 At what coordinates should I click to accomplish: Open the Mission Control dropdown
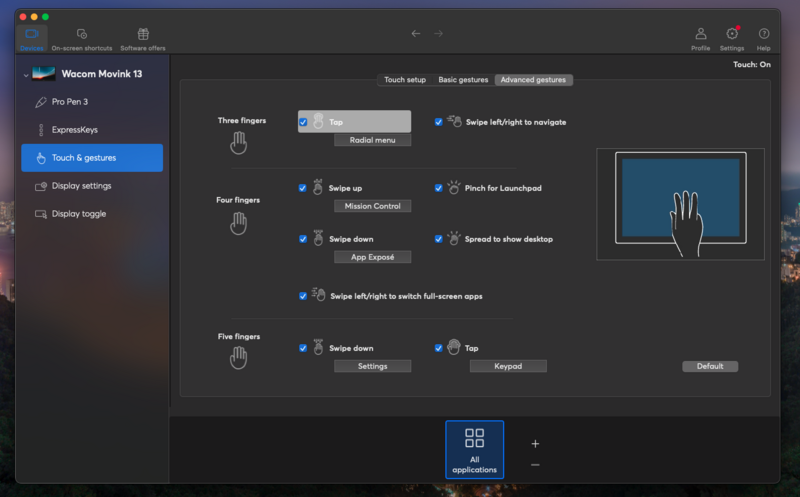[372, 206]
